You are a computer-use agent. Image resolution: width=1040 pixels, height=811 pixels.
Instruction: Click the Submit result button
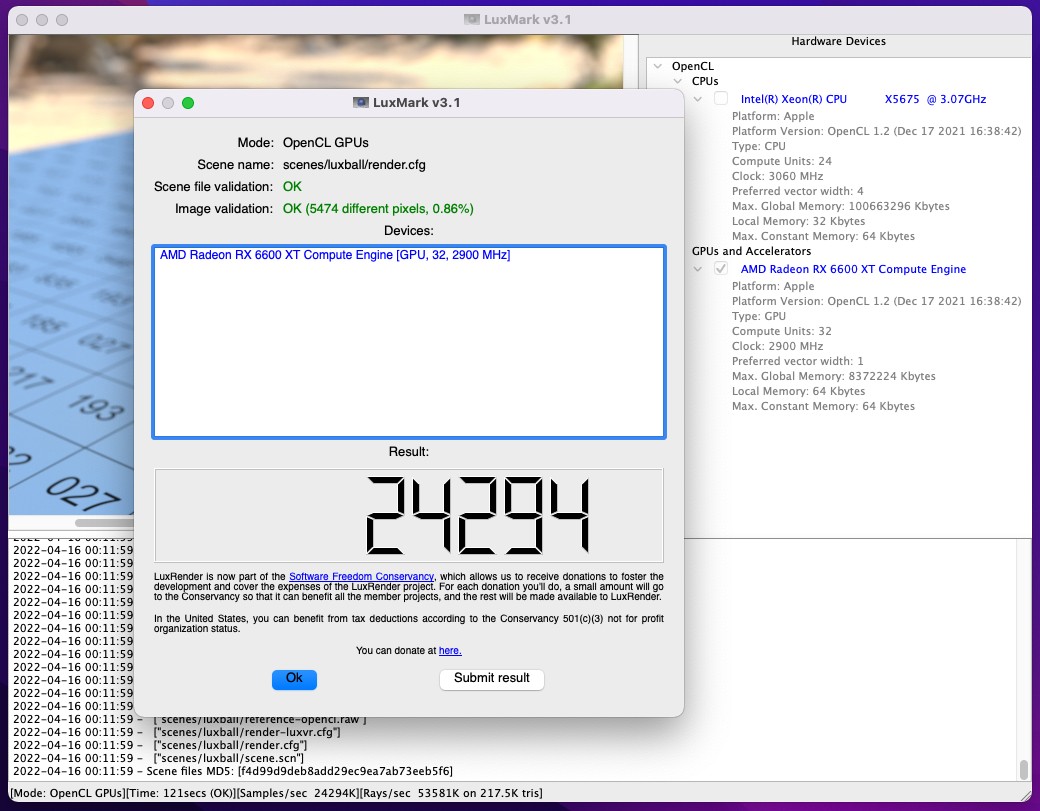pyautogui.click(x=491, y=678)
